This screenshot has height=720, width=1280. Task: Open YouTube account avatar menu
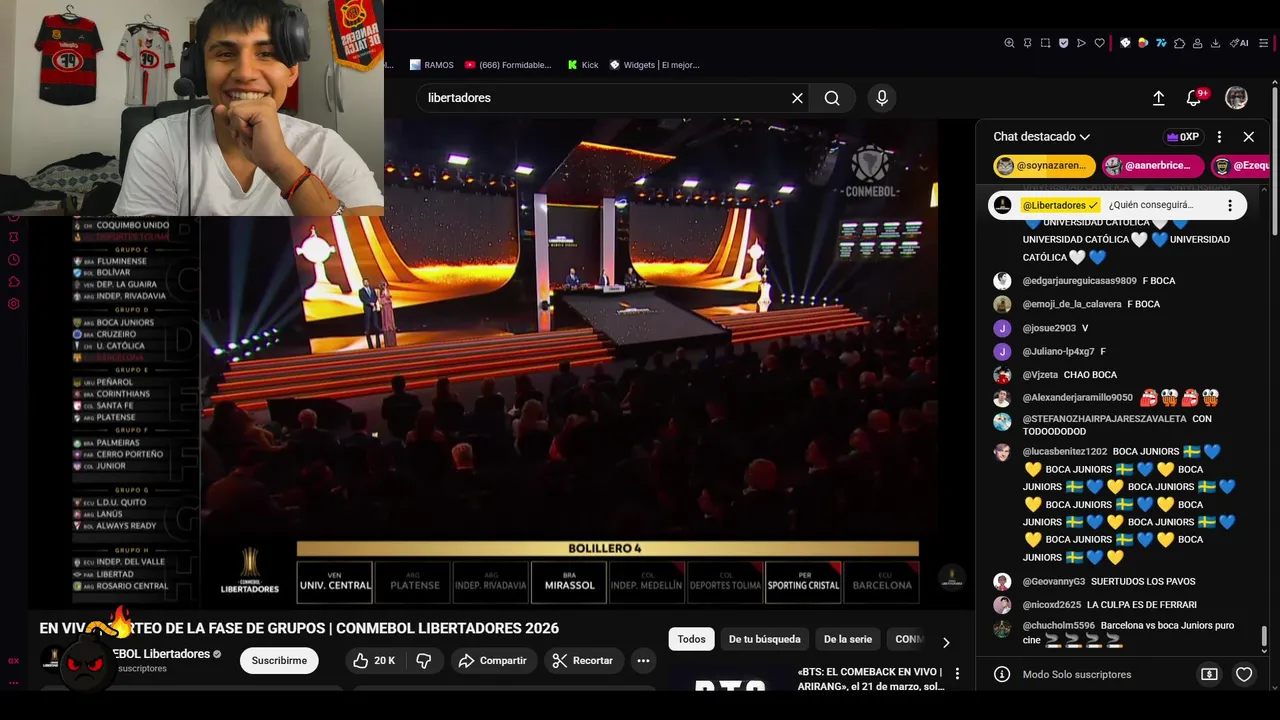pos(1237,98)
